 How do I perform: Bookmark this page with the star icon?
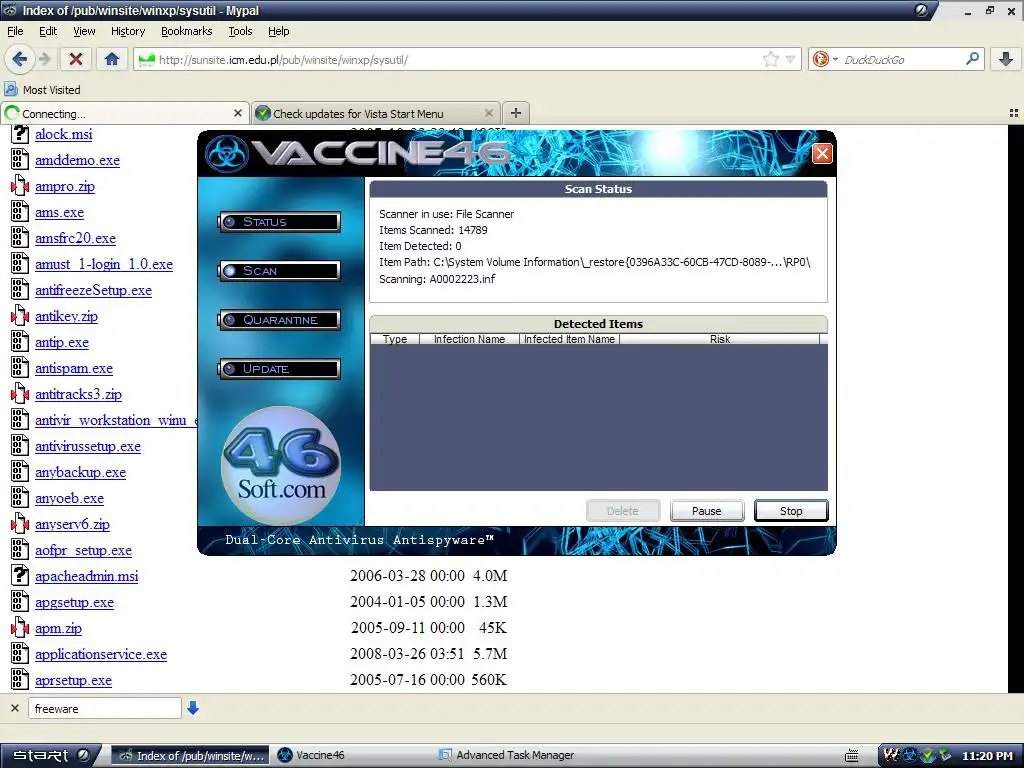pyautogui.click(x=771, y=59)
